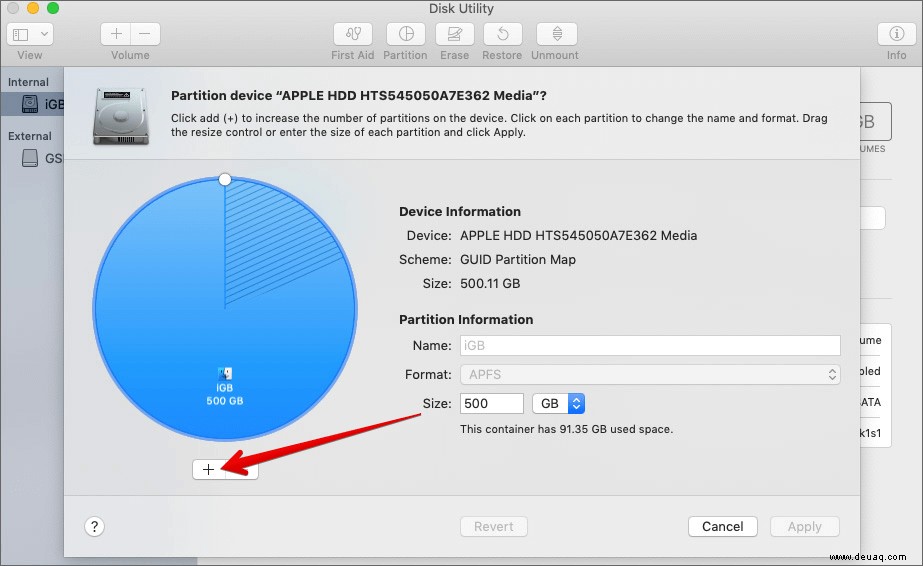This screenshot has height=566, width=923.
Task: Click the Internal sidebar section header
Action: pyautogui.click(x=28, y=82)
